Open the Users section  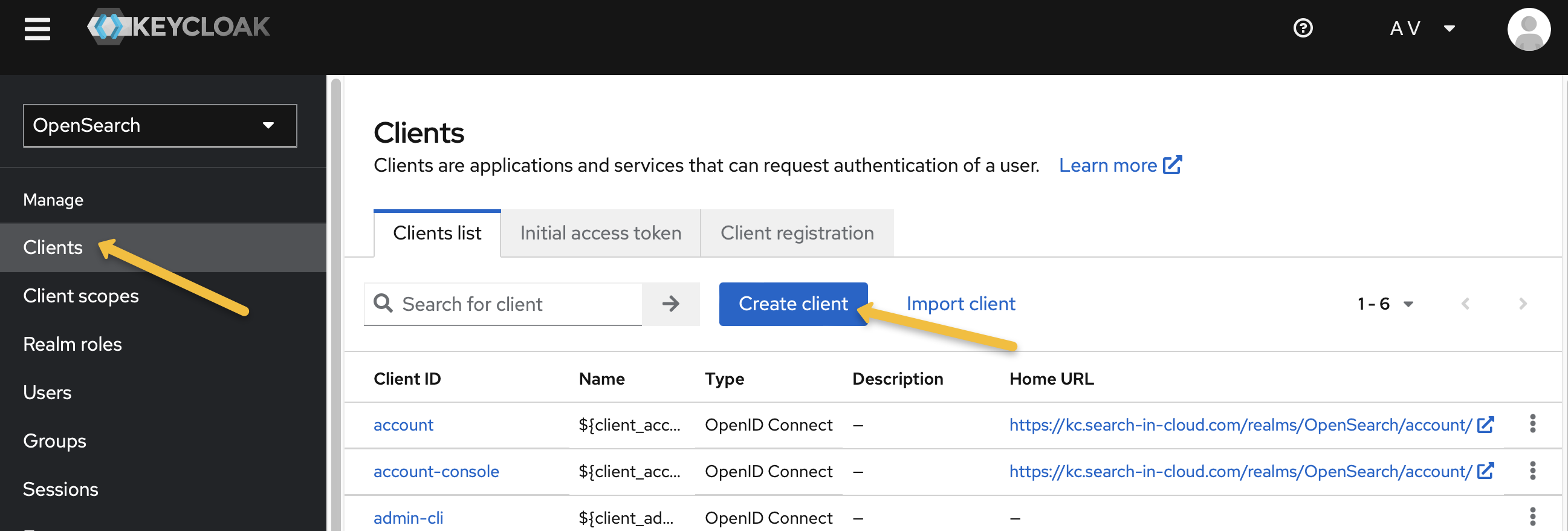click(163, 393)
